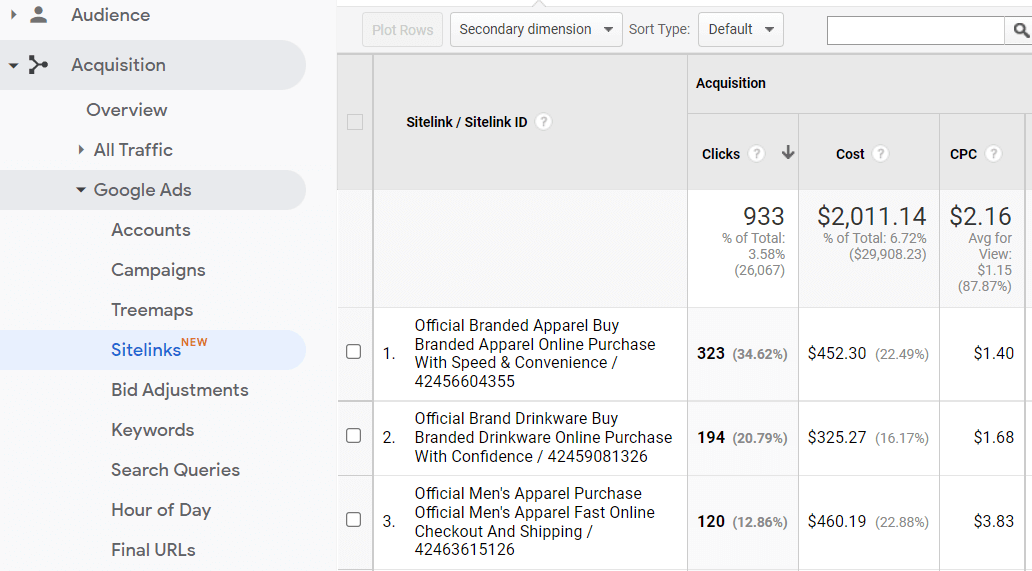This screenshot has height=571, width=1032.
Task: Open the Secondary dimension dropdown
Action: coord(536,30)
